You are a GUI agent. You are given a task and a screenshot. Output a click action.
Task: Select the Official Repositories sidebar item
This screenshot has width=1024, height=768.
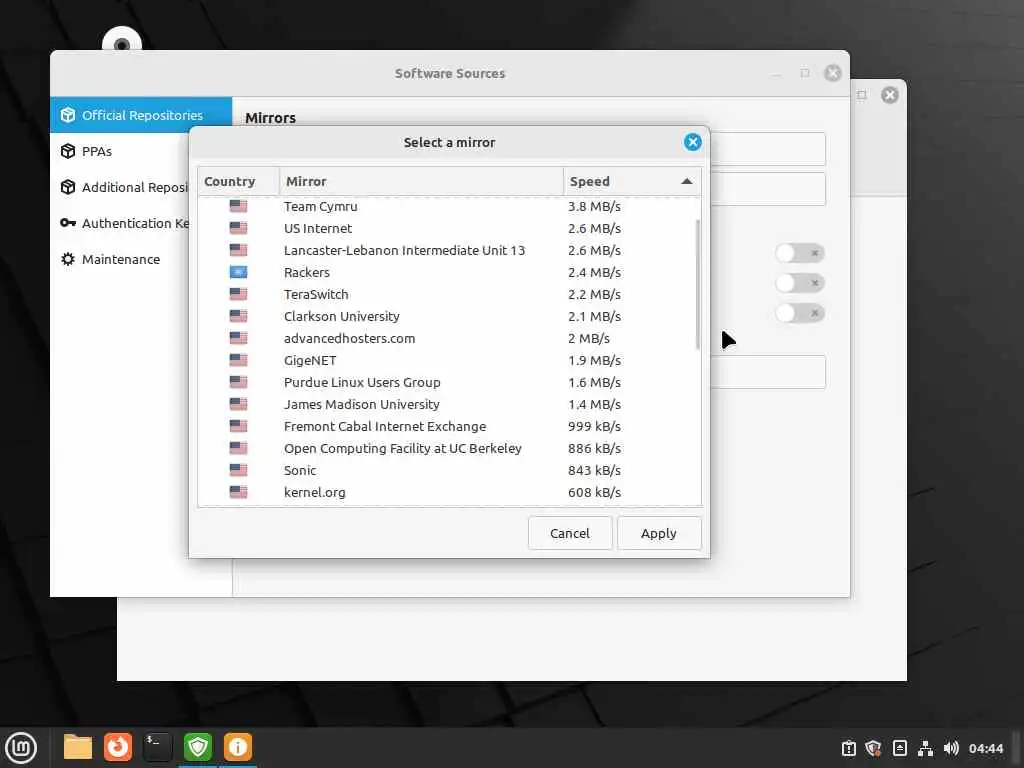coord(141,115)
